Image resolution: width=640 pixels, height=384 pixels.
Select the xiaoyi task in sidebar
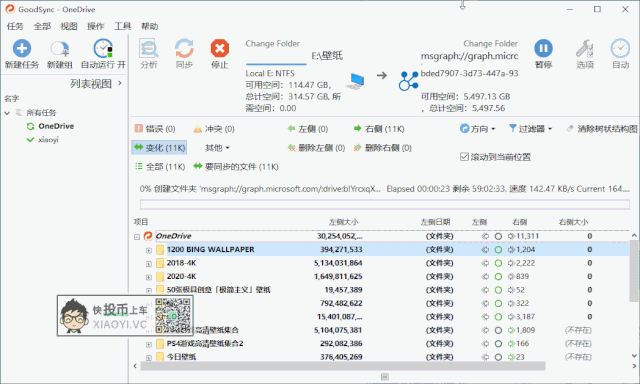coord(49,140)
